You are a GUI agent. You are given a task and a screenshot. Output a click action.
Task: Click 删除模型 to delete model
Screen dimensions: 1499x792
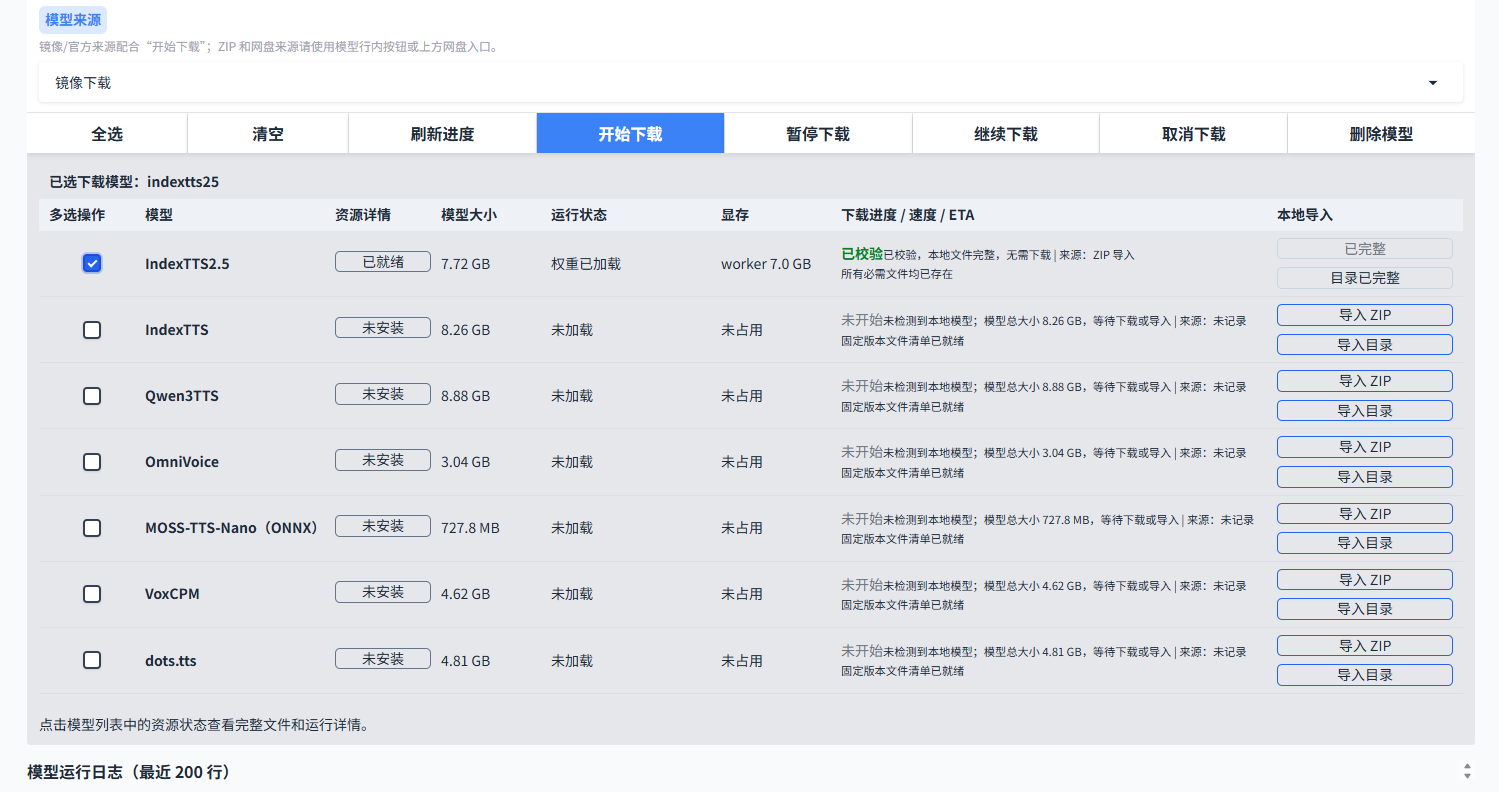point(1381,133)
